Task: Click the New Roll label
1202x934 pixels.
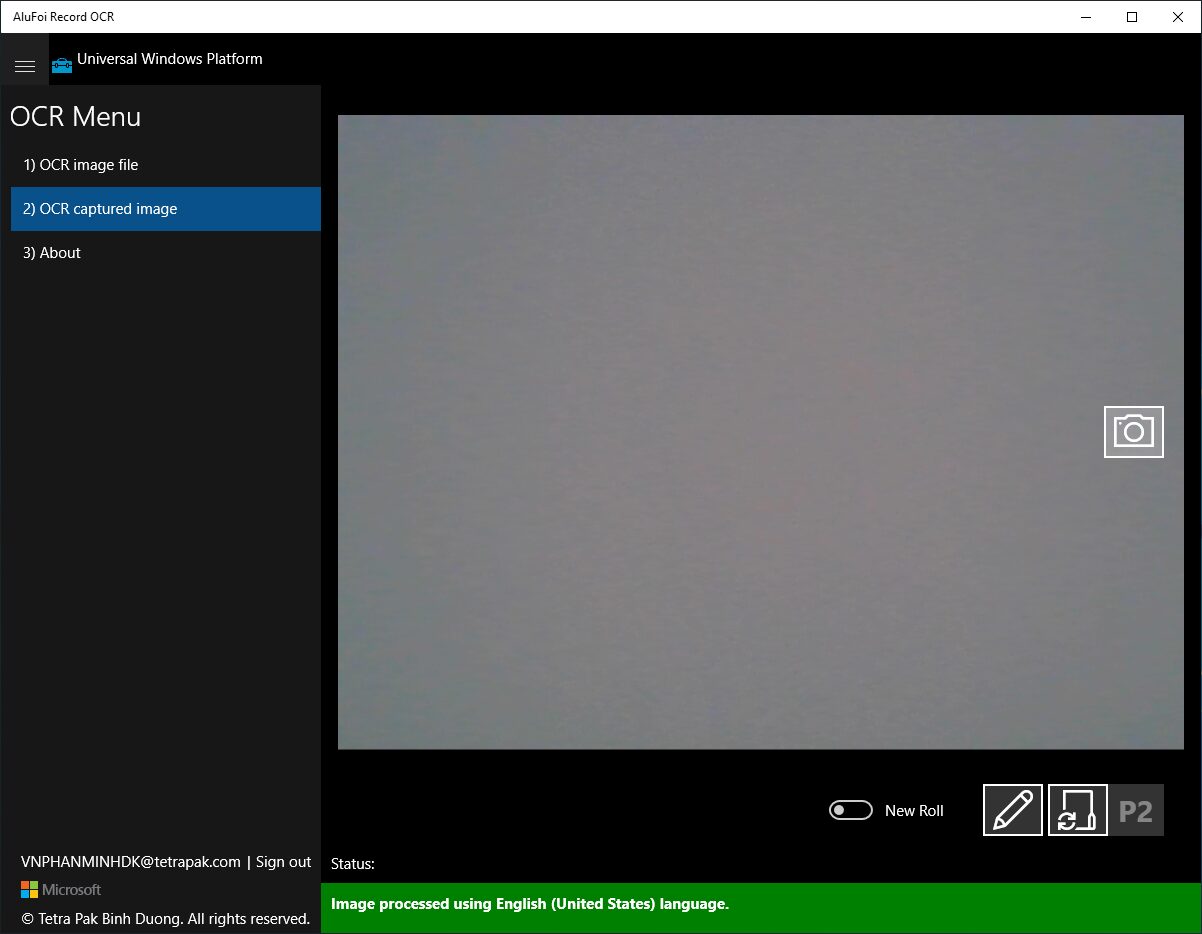Action: (914, 811)
